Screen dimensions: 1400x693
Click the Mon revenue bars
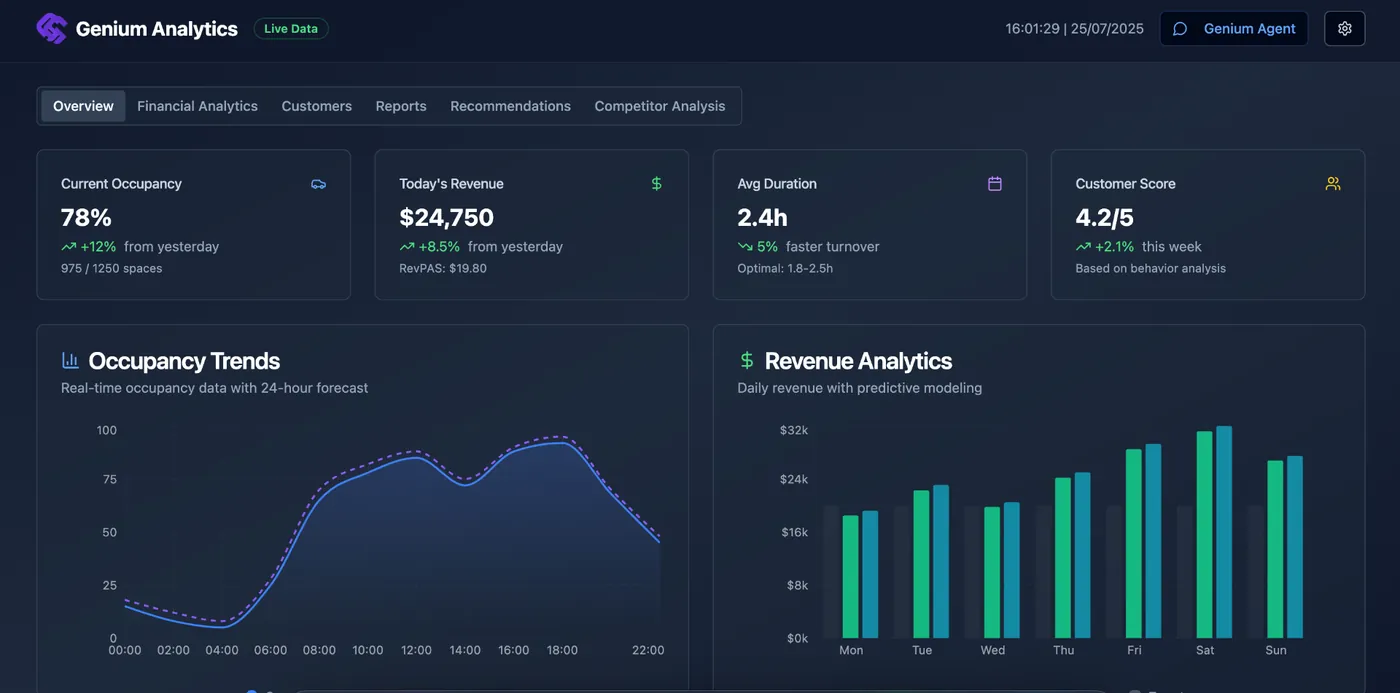click(x=860, y=575)
